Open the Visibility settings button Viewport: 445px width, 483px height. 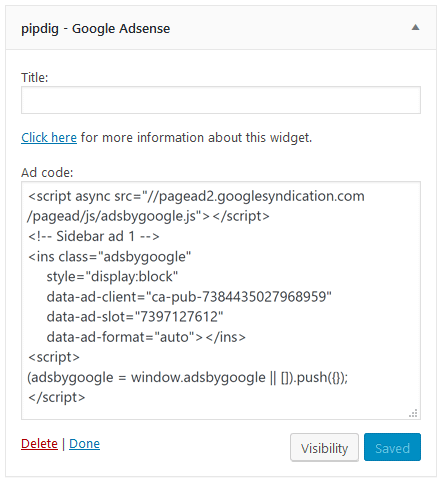[324, 447]
